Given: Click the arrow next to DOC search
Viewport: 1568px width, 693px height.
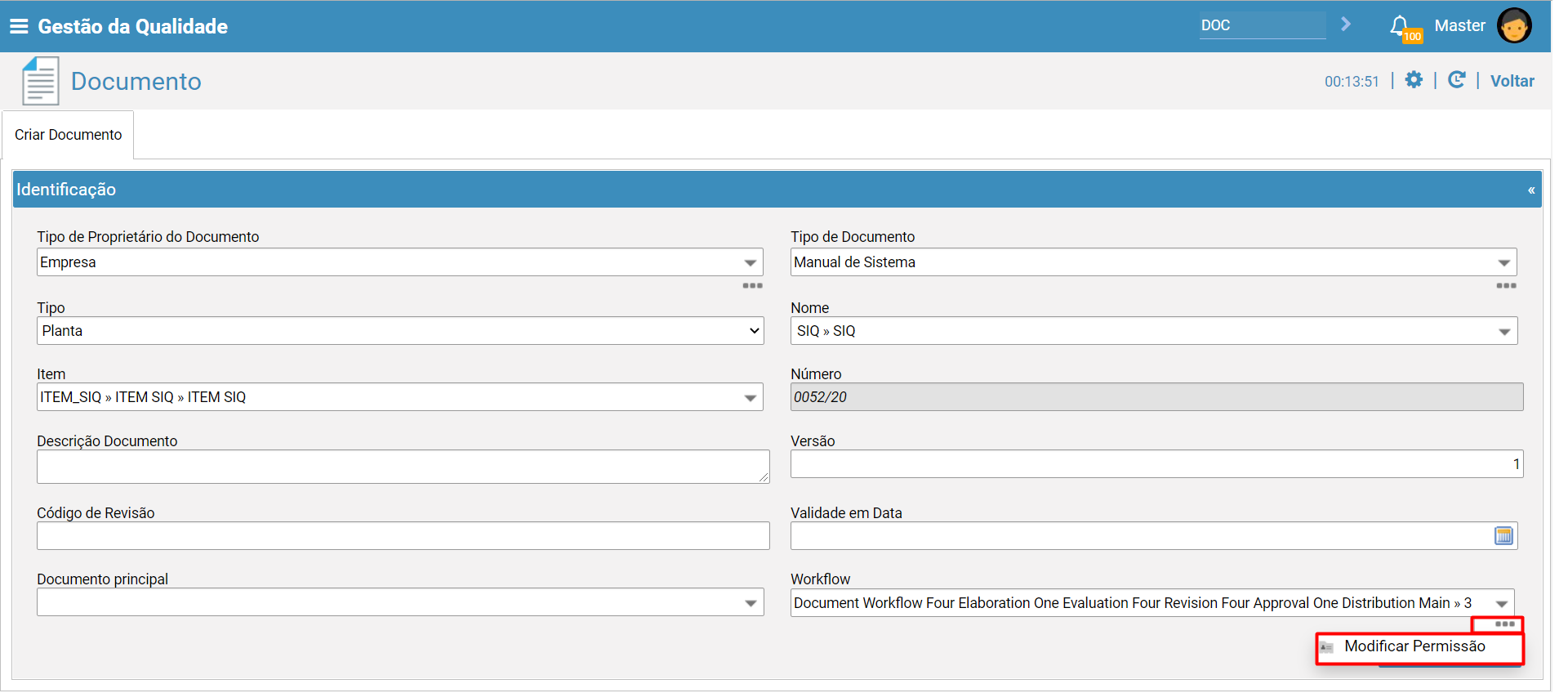Looking at the screenshot, I should [1346, 25].
